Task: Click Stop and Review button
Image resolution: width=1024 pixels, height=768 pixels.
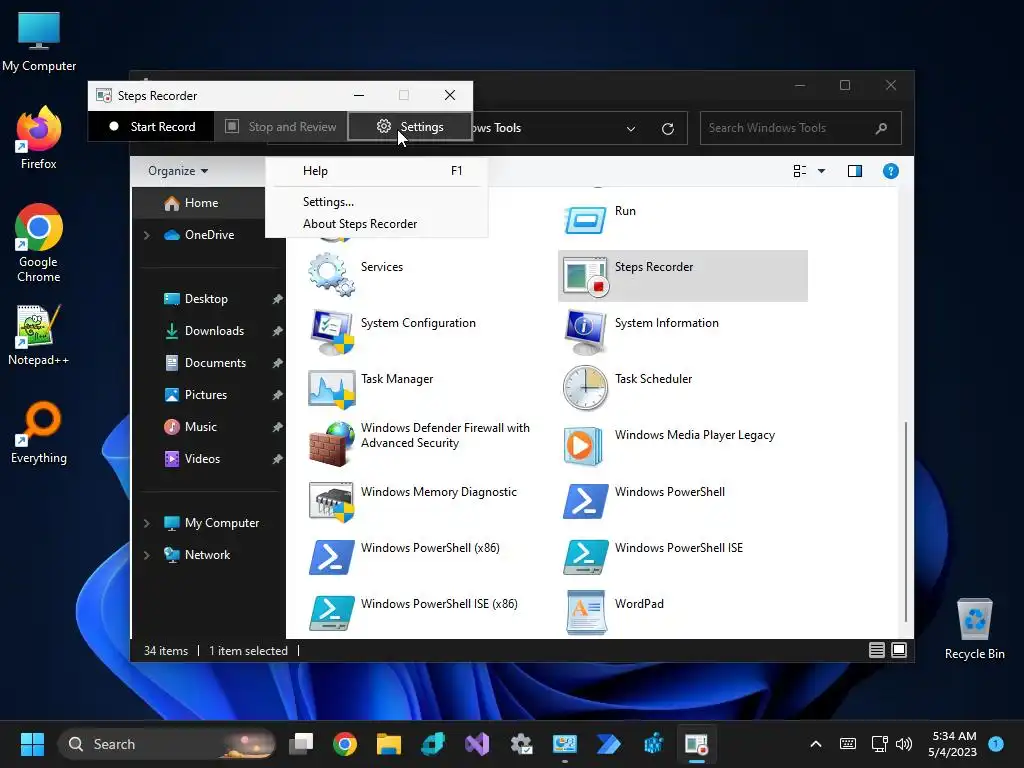Action: click(x=281, y=127)
